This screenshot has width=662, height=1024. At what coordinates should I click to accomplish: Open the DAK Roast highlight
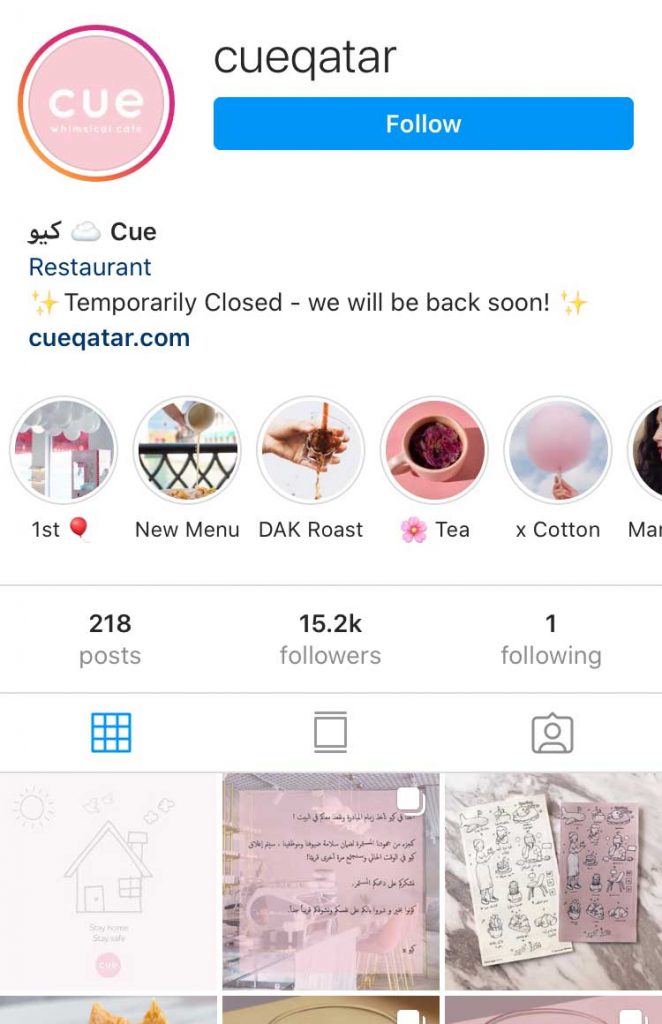(310, 451)
